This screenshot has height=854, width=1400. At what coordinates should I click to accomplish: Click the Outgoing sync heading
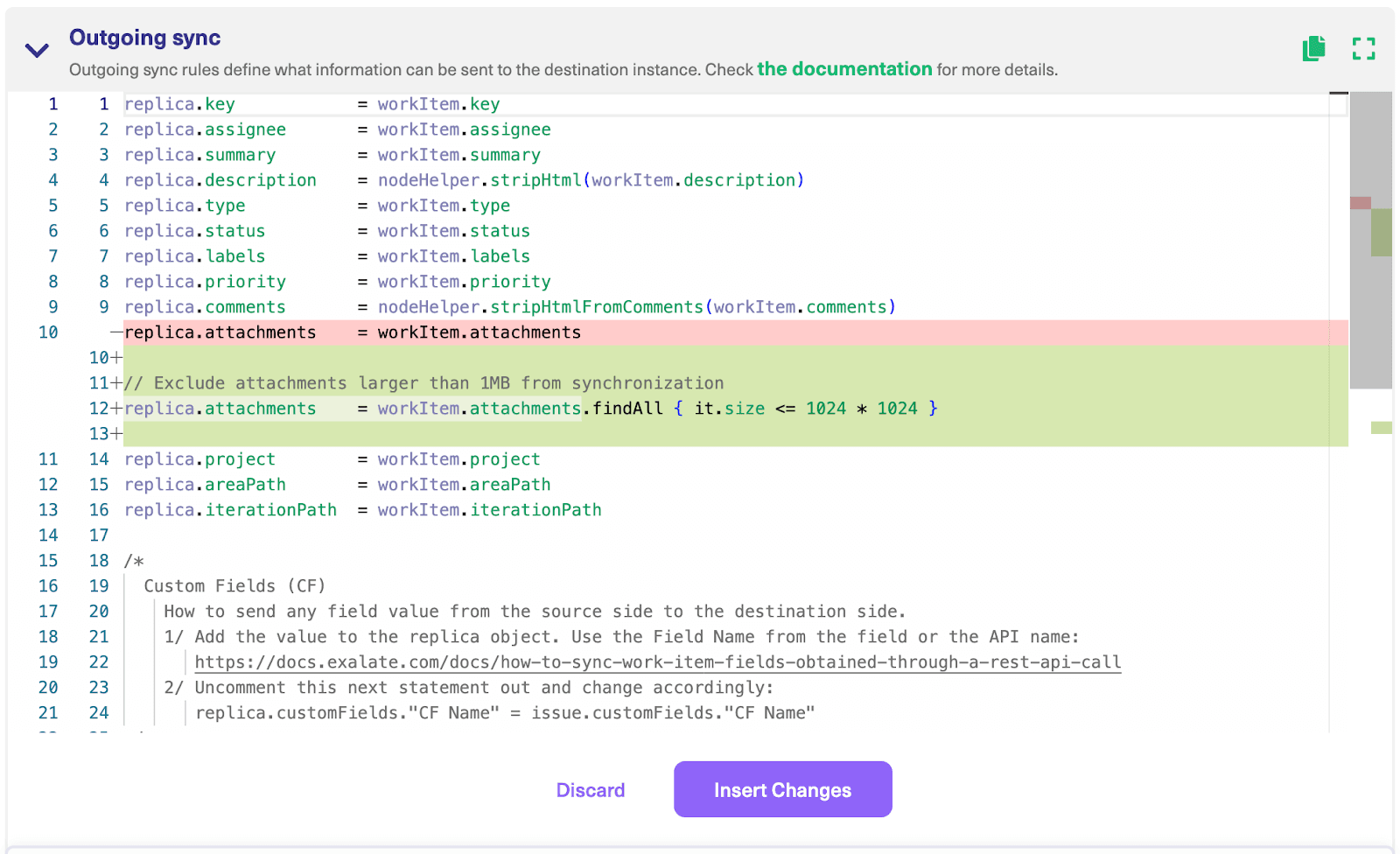click(144, 38)
